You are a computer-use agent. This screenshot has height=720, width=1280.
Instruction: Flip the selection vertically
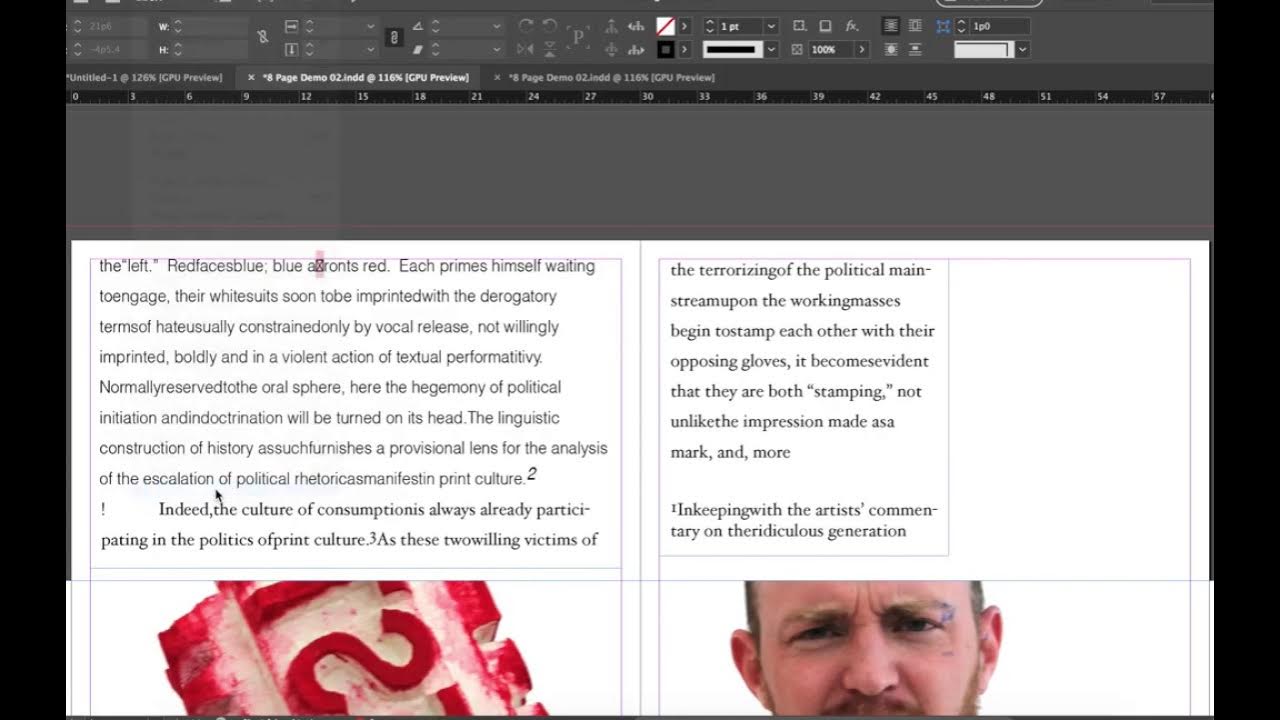pos(549,49)
